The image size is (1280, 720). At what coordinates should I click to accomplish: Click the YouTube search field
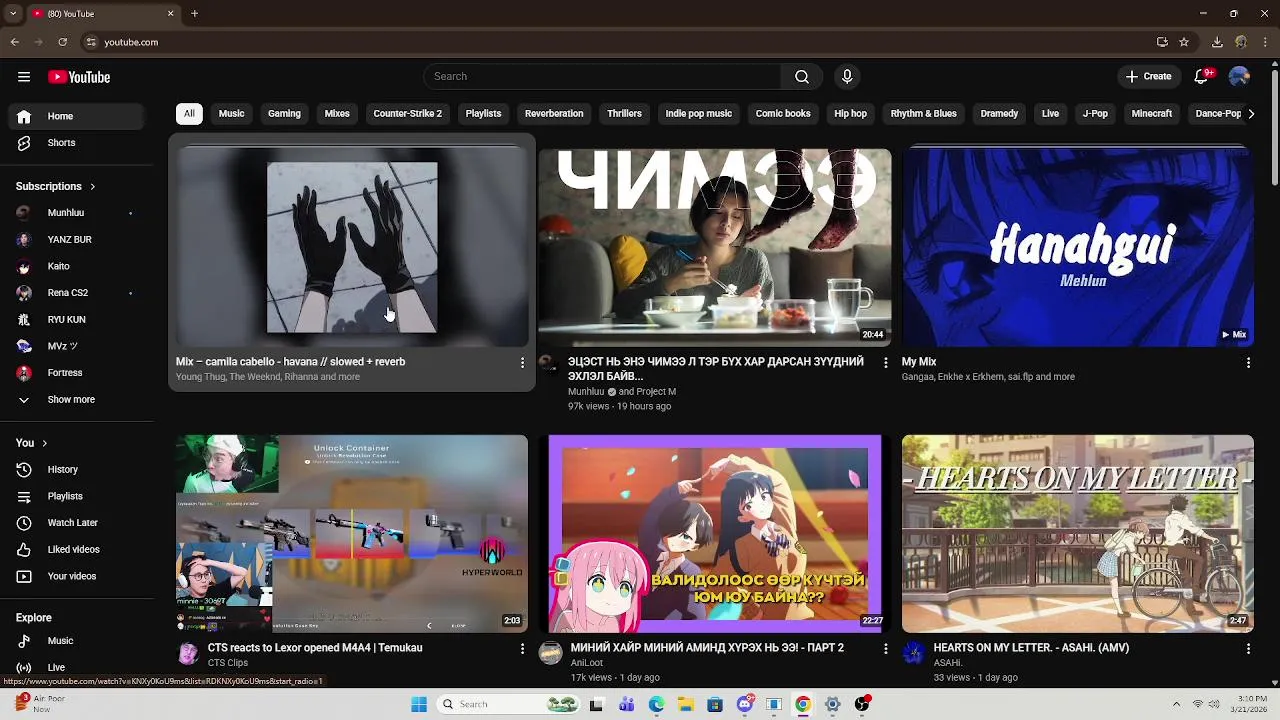(x=602, y=77)
